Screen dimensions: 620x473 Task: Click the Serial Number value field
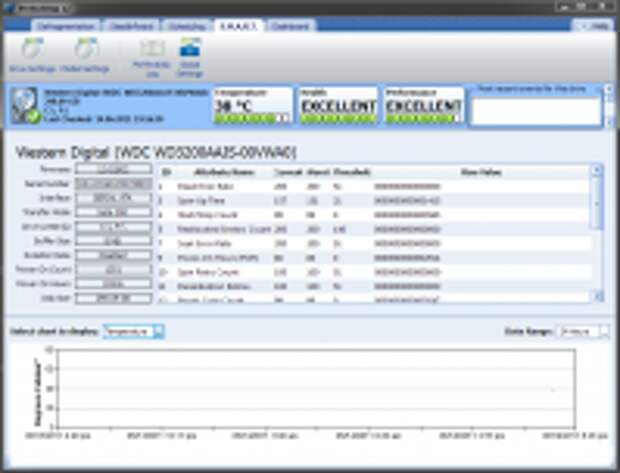[113, 184]
